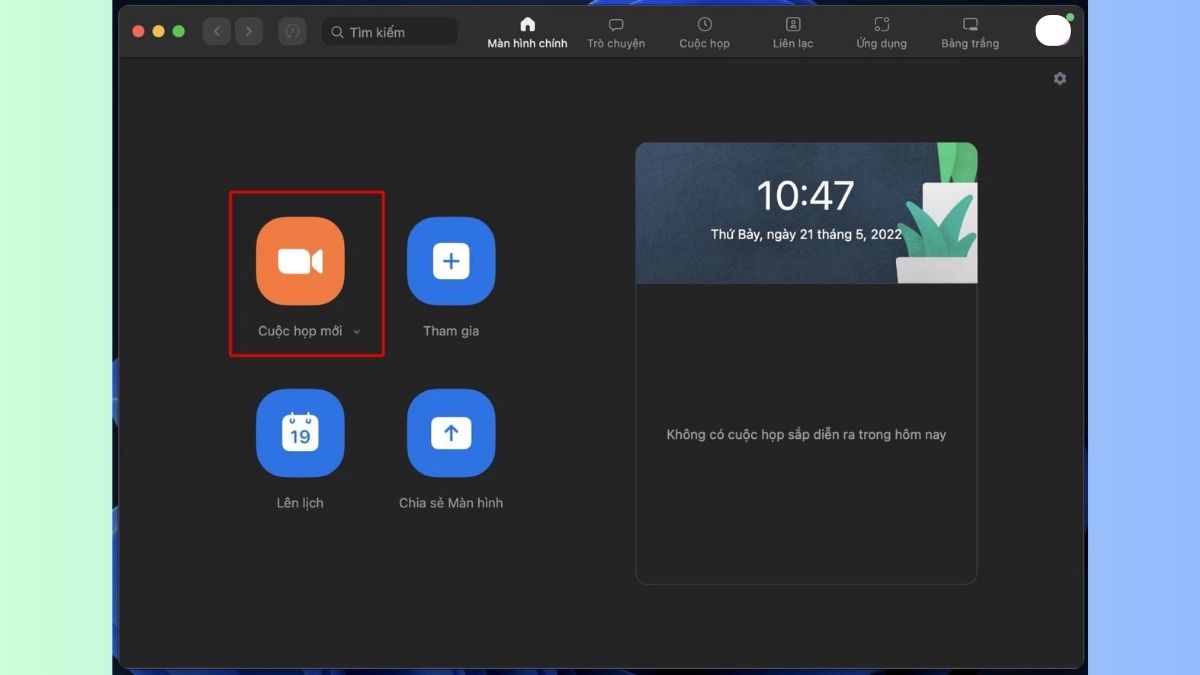Open the Ứng dụng tab
Image resolution: width=1200 pixels, height=675 pixels.
[x=881, y=32]
